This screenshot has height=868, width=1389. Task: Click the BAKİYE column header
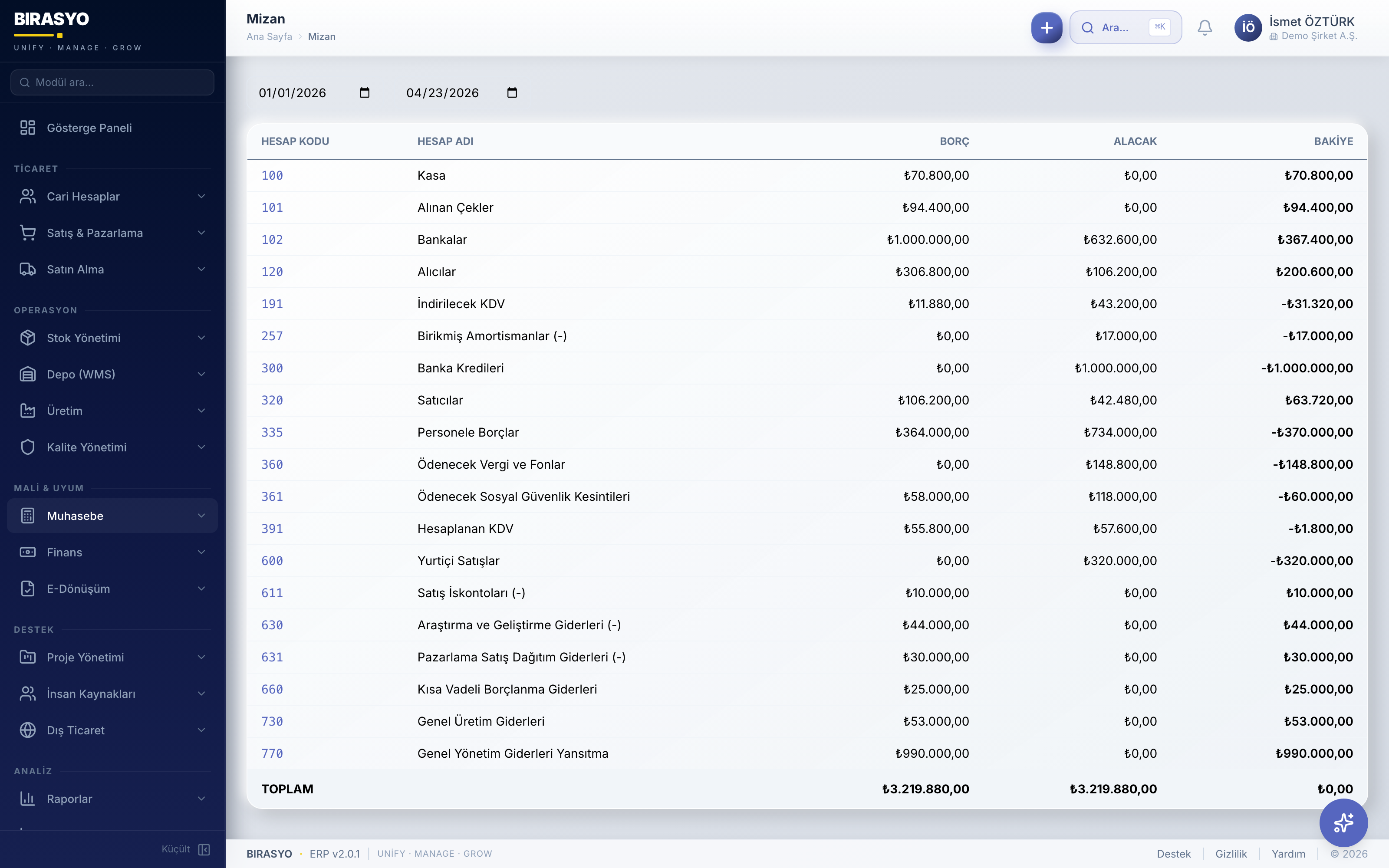click(1333, 141)
